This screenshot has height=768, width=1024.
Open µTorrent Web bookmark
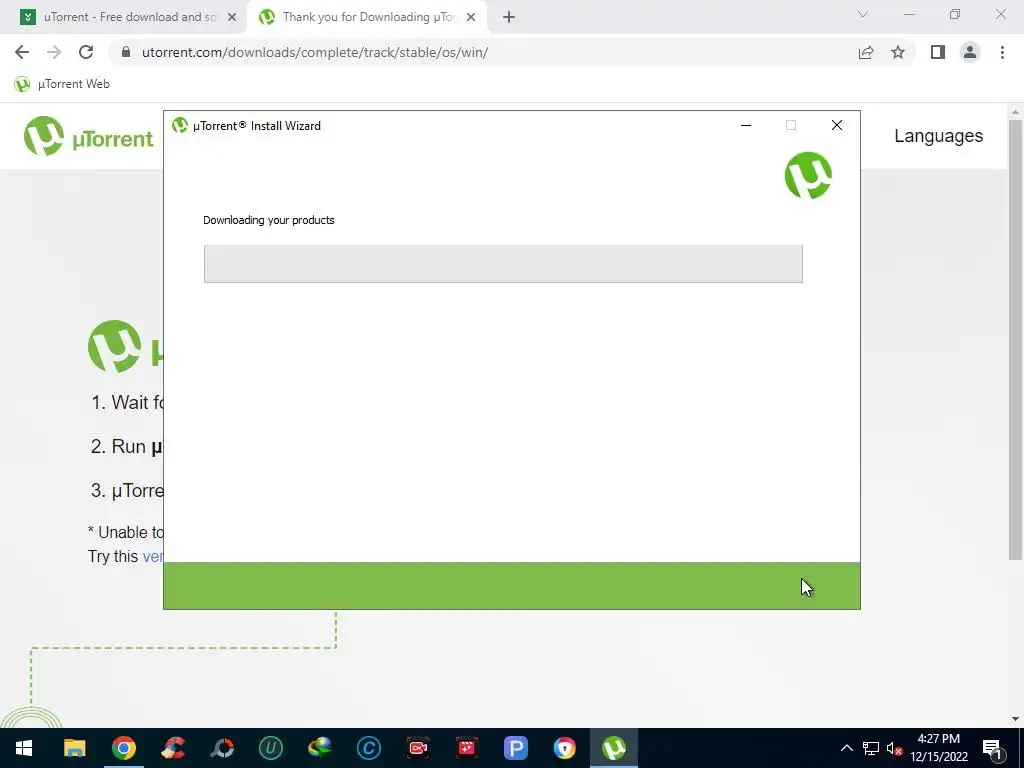[x=61, y=84]
